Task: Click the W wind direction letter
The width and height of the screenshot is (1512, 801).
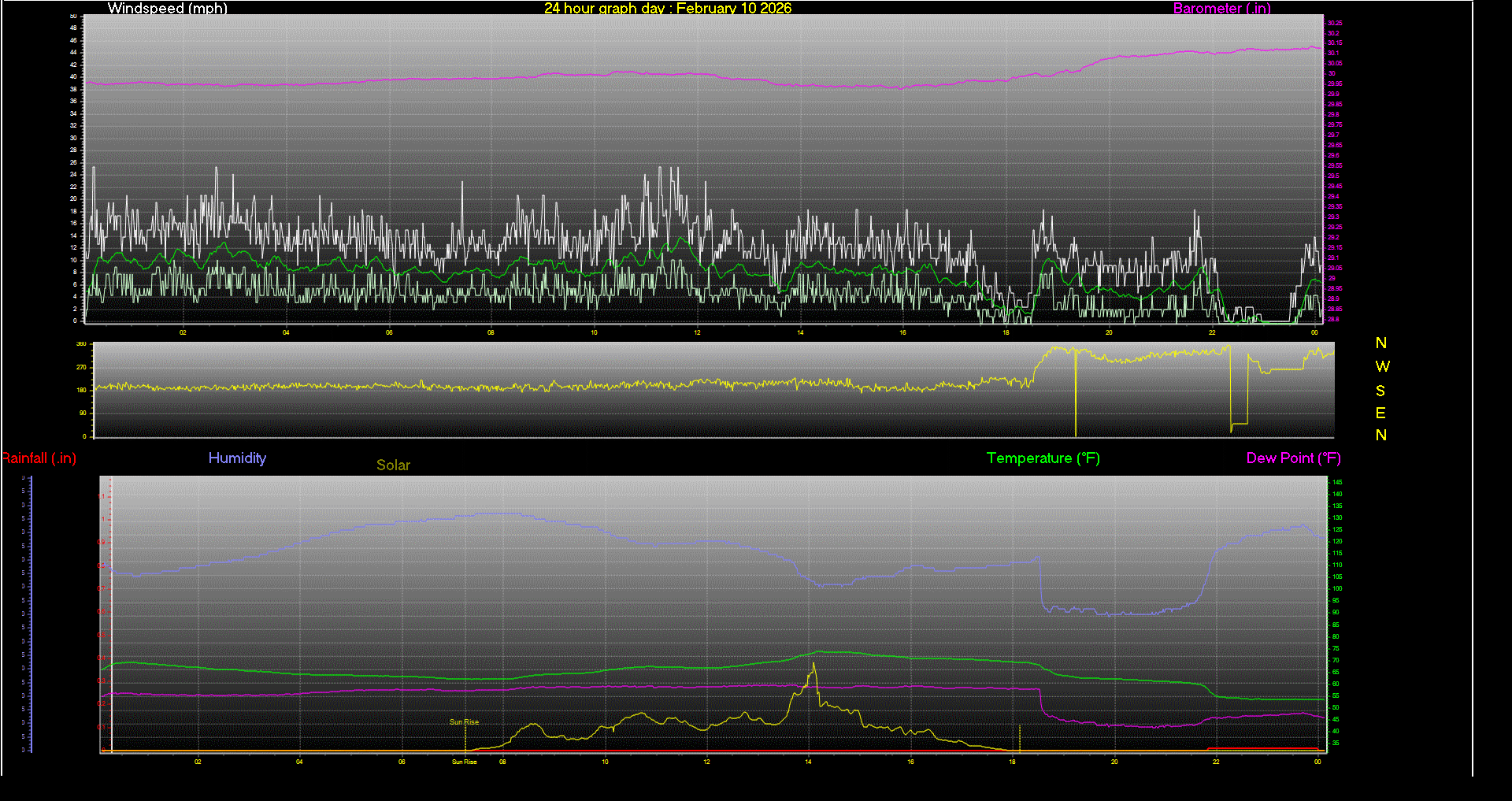Action: [1384, 365]
